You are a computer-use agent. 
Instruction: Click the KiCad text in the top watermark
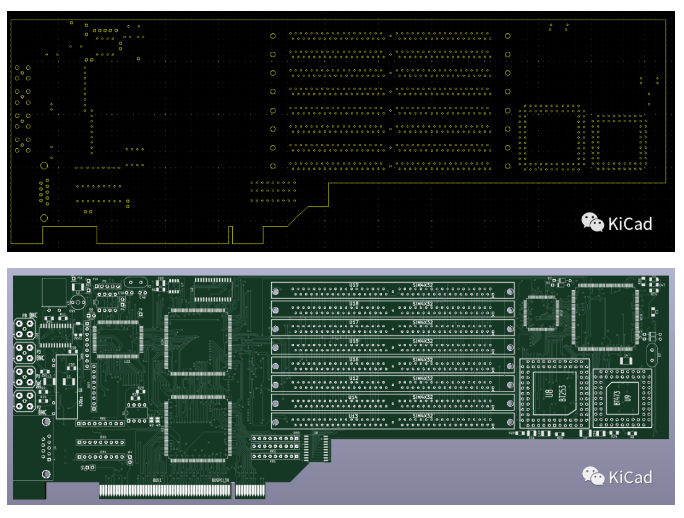pyautogui.click(x=630, y=222)
